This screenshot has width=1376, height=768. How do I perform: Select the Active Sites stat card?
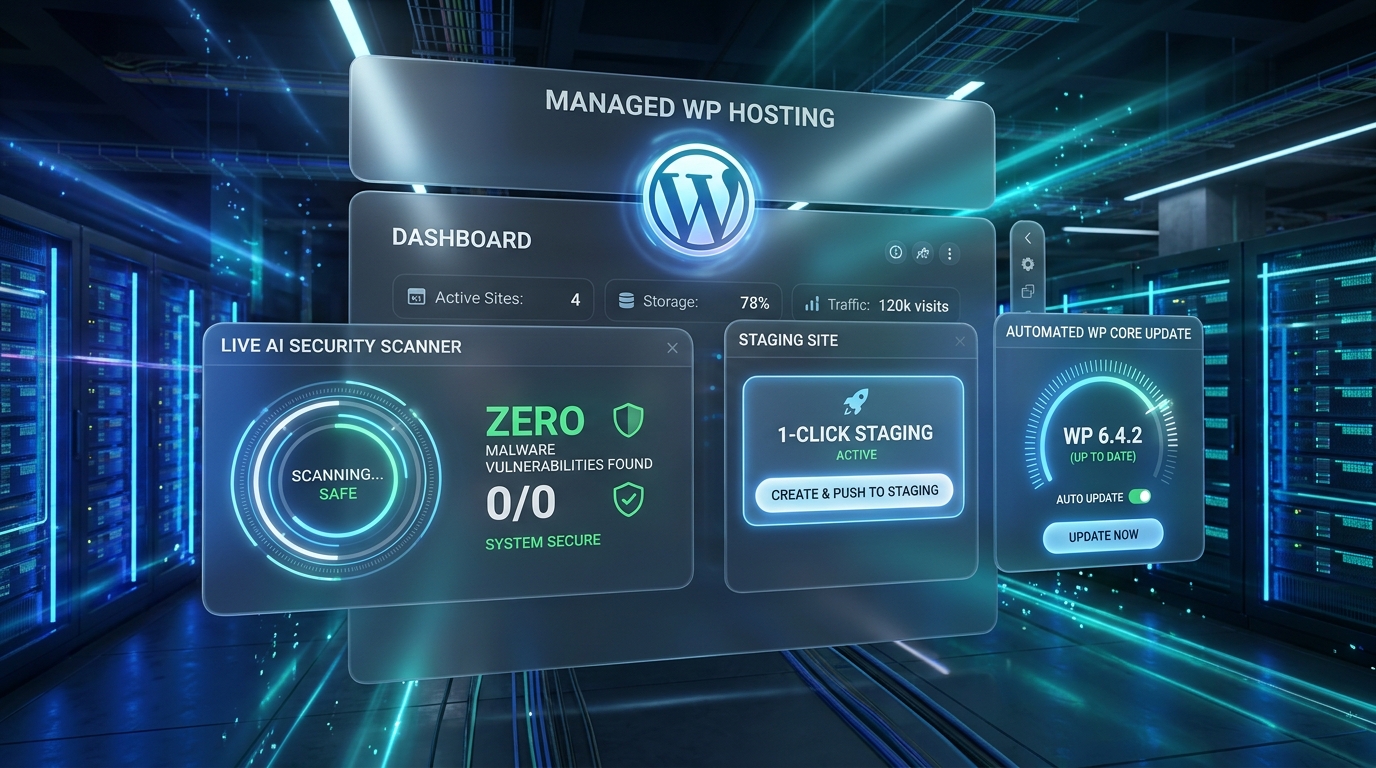click(493, 298)
